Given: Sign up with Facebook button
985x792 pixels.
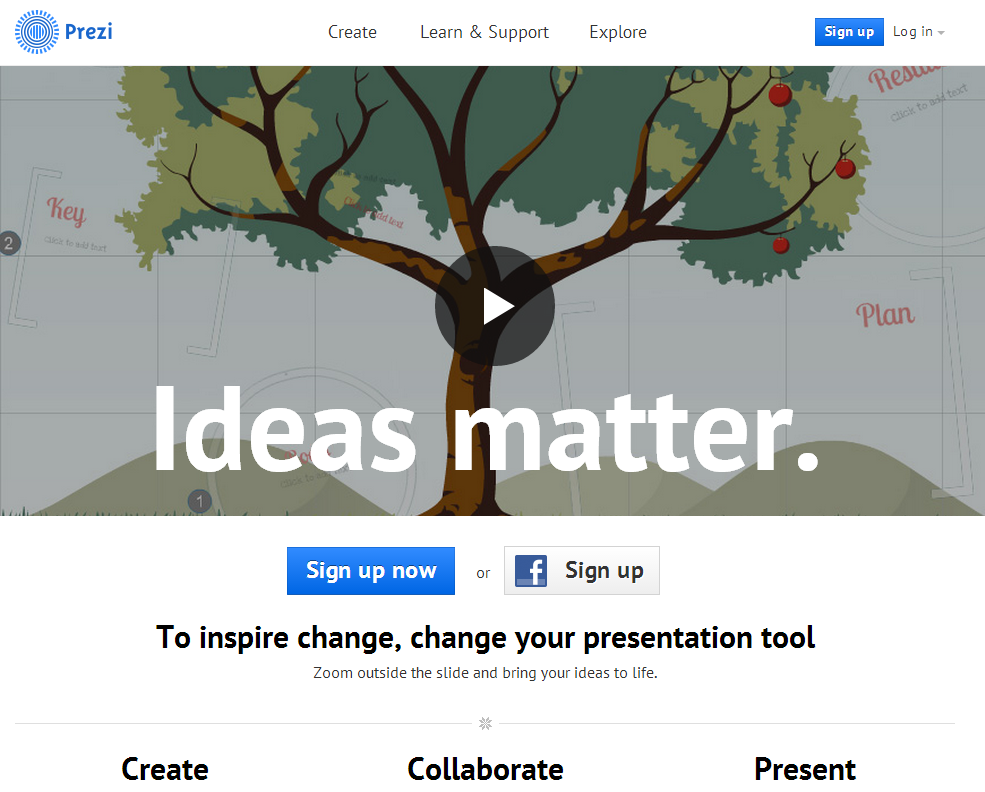Looking at the screenshot, I should click(x=582, y=571).
